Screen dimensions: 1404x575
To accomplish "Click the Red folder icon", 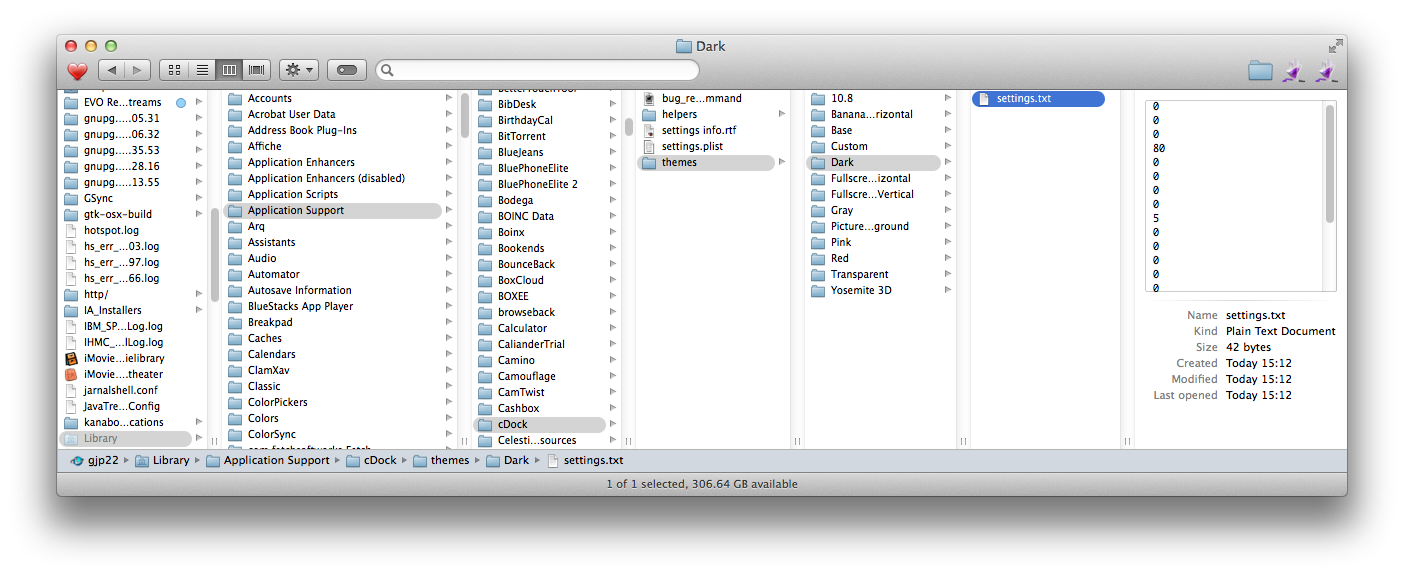I will (x=818, y=258).
